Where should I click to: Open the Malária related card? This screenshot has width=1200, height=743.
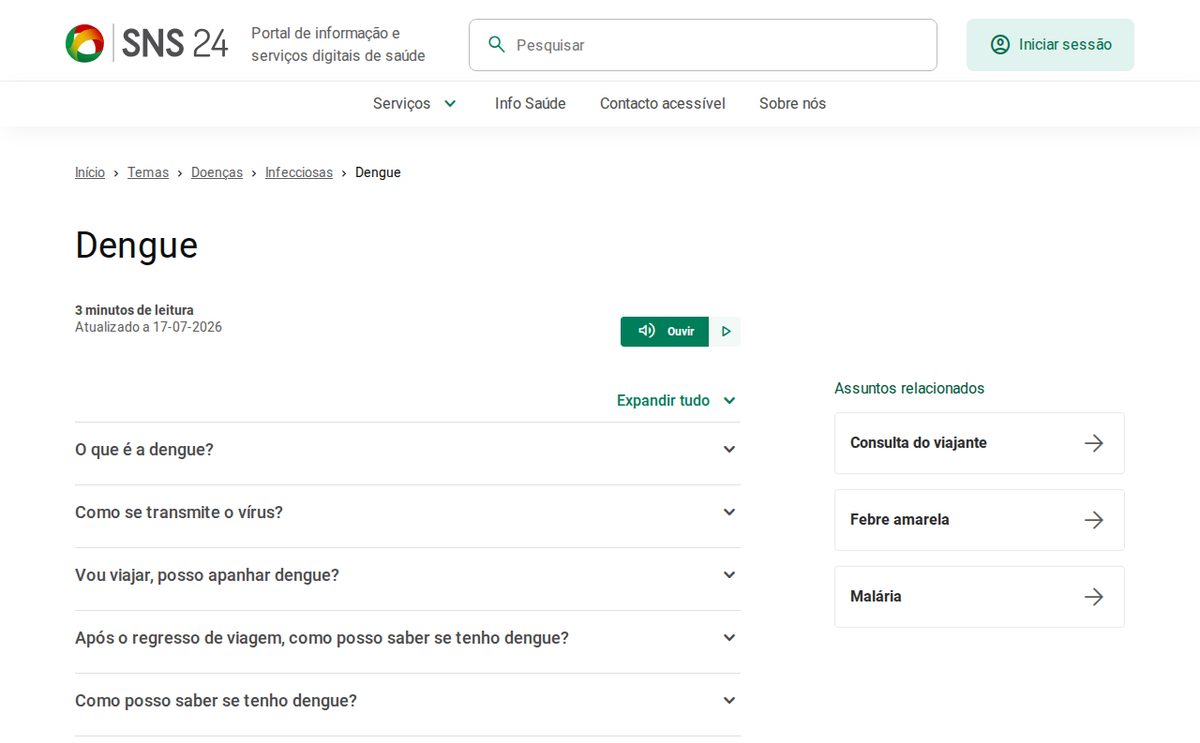[979, 597]
